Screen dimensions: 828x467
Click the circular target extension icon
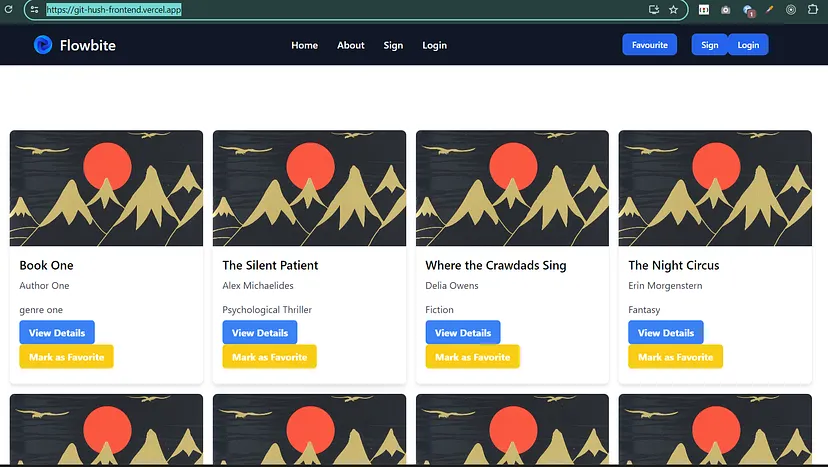pyautogui.click(x=791, y=10)
